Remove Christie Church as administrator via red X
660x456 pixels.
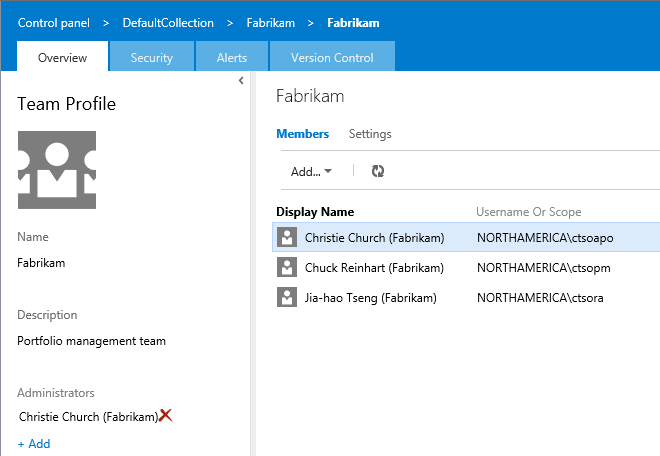coord(166,415)
